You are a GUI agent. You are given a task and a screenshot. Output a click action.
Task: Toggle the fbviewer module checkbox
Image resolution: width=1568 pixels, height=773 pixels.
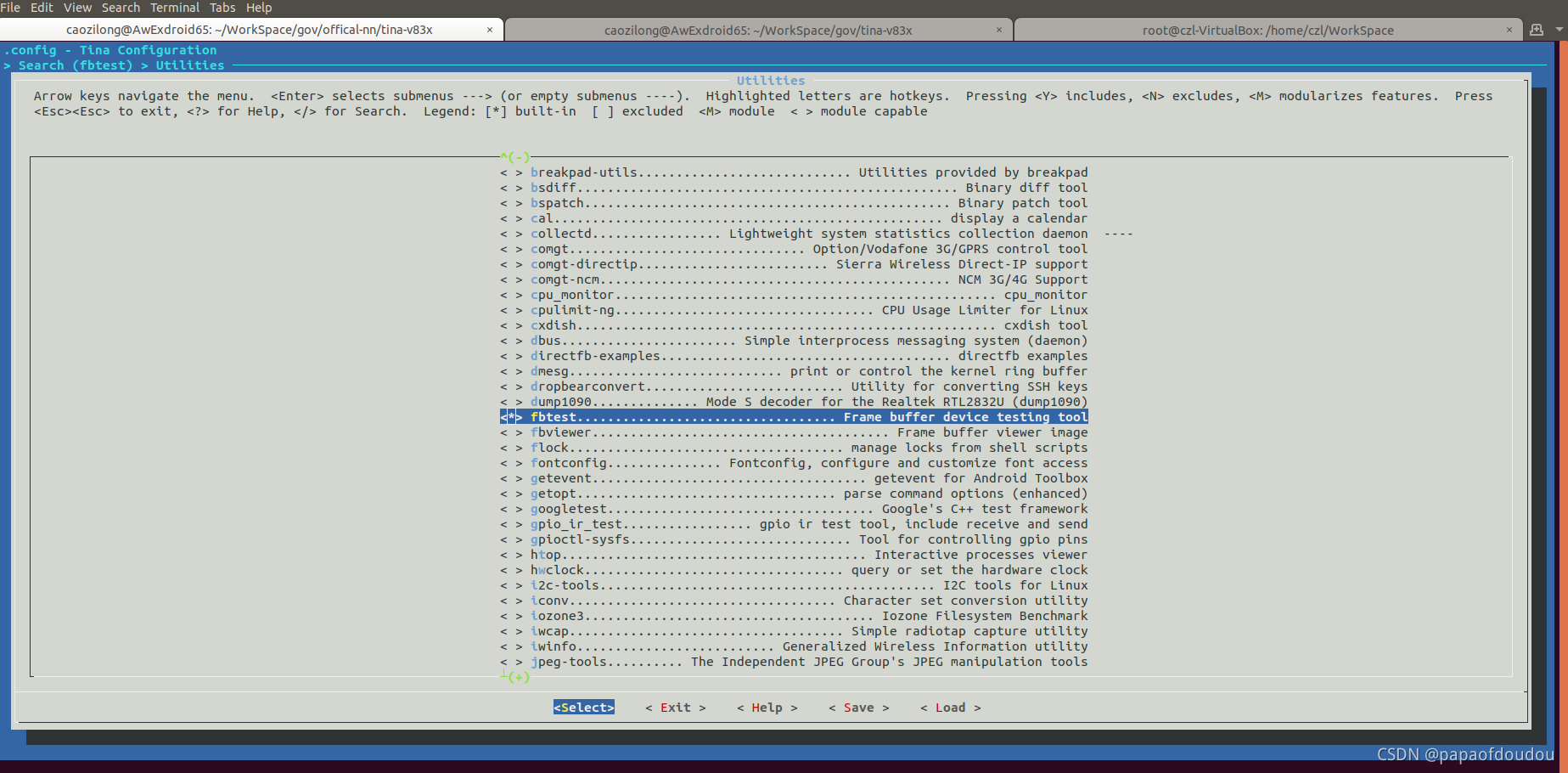(x=511, y=432)
